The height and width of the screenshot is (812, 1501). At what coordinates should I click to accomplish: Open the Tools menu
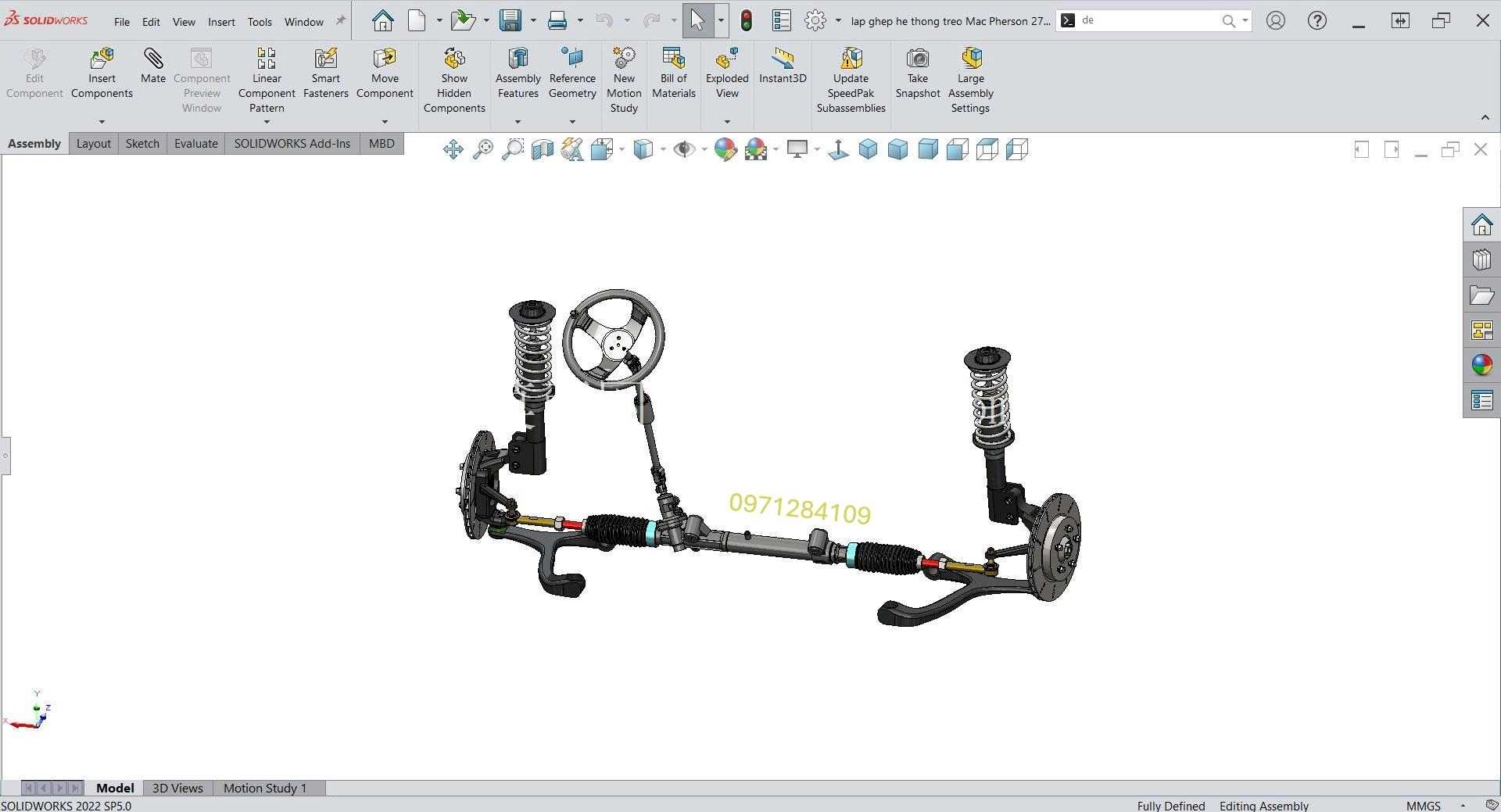260,22
